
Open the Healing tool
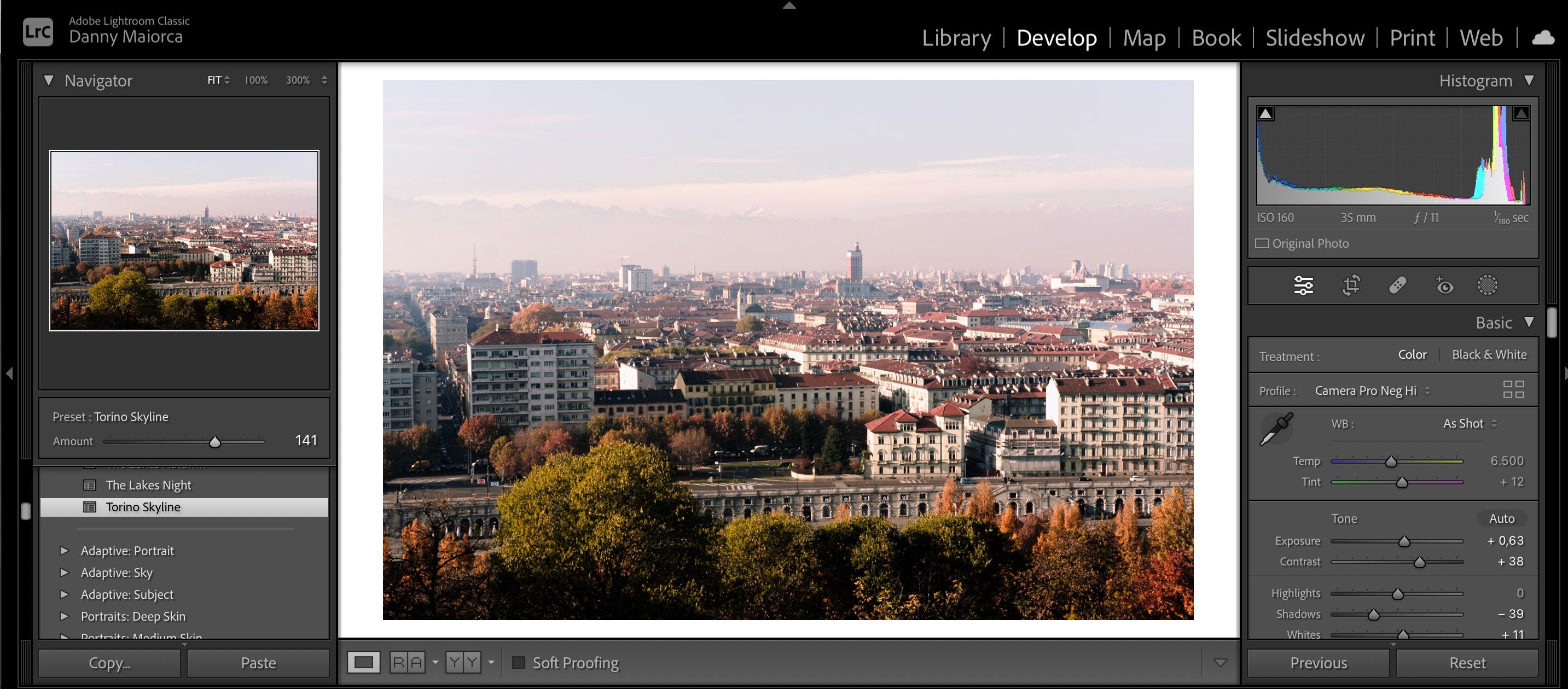click(x=1397, y=285)
